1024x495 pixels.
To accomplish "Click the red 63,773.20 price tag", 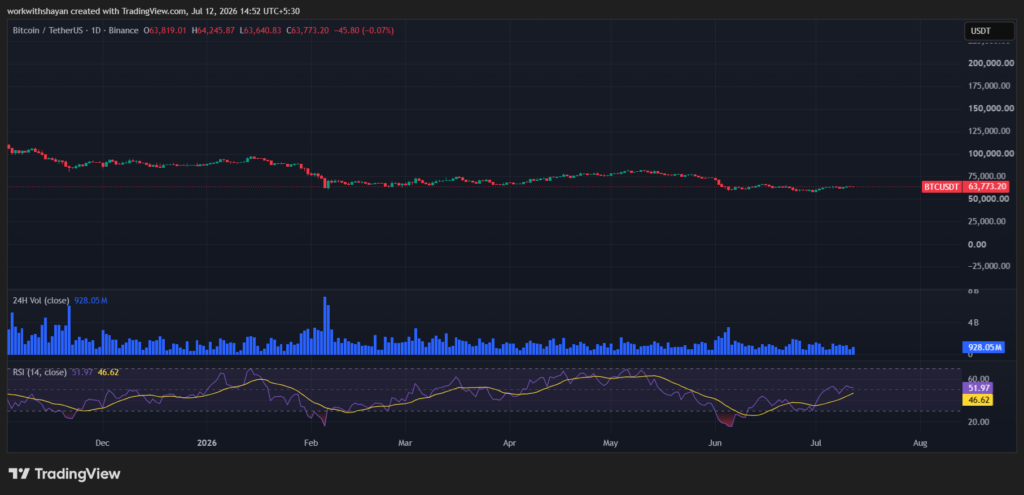I will (988, 187).
